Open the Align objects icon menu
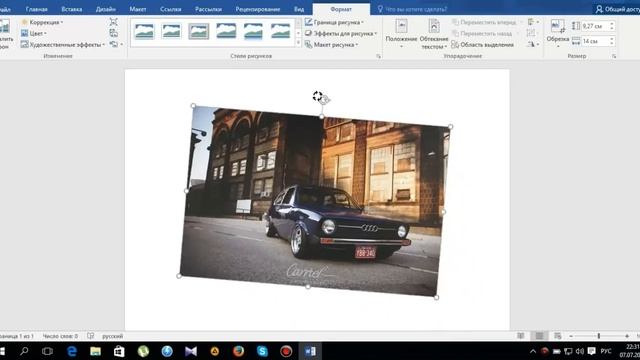 point(533,22)
